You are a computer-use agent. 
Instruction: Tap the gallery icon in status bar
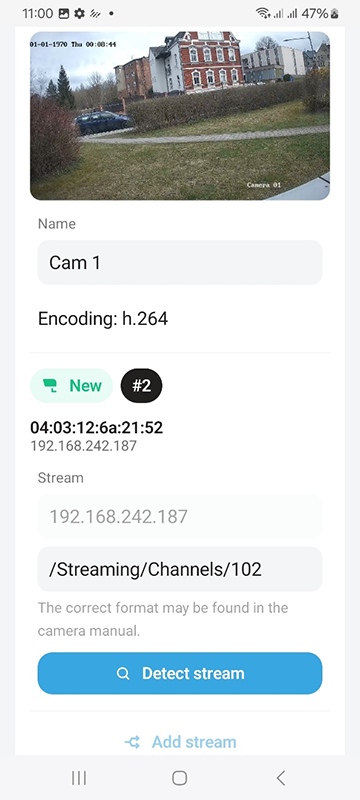tap(64, 14)
